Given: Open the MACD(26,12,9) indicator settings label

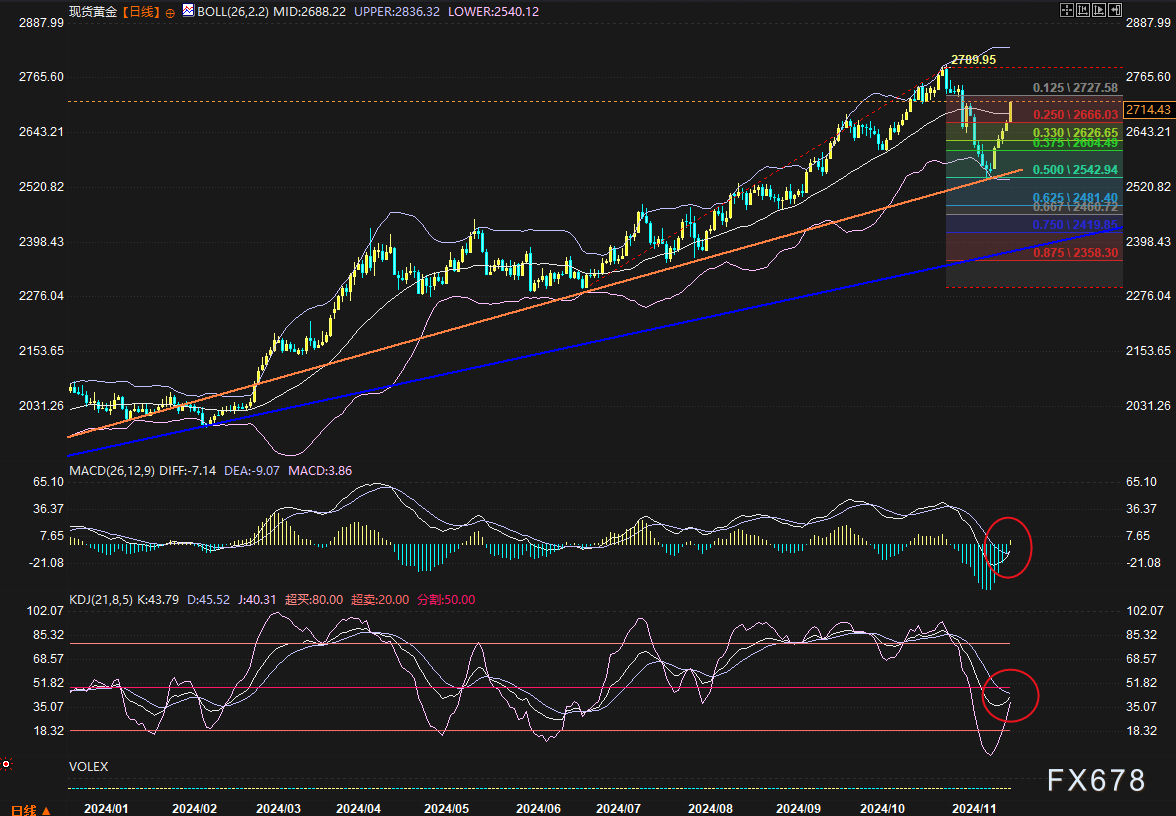Looking at the screenshot, I should (x=113, y=470).
